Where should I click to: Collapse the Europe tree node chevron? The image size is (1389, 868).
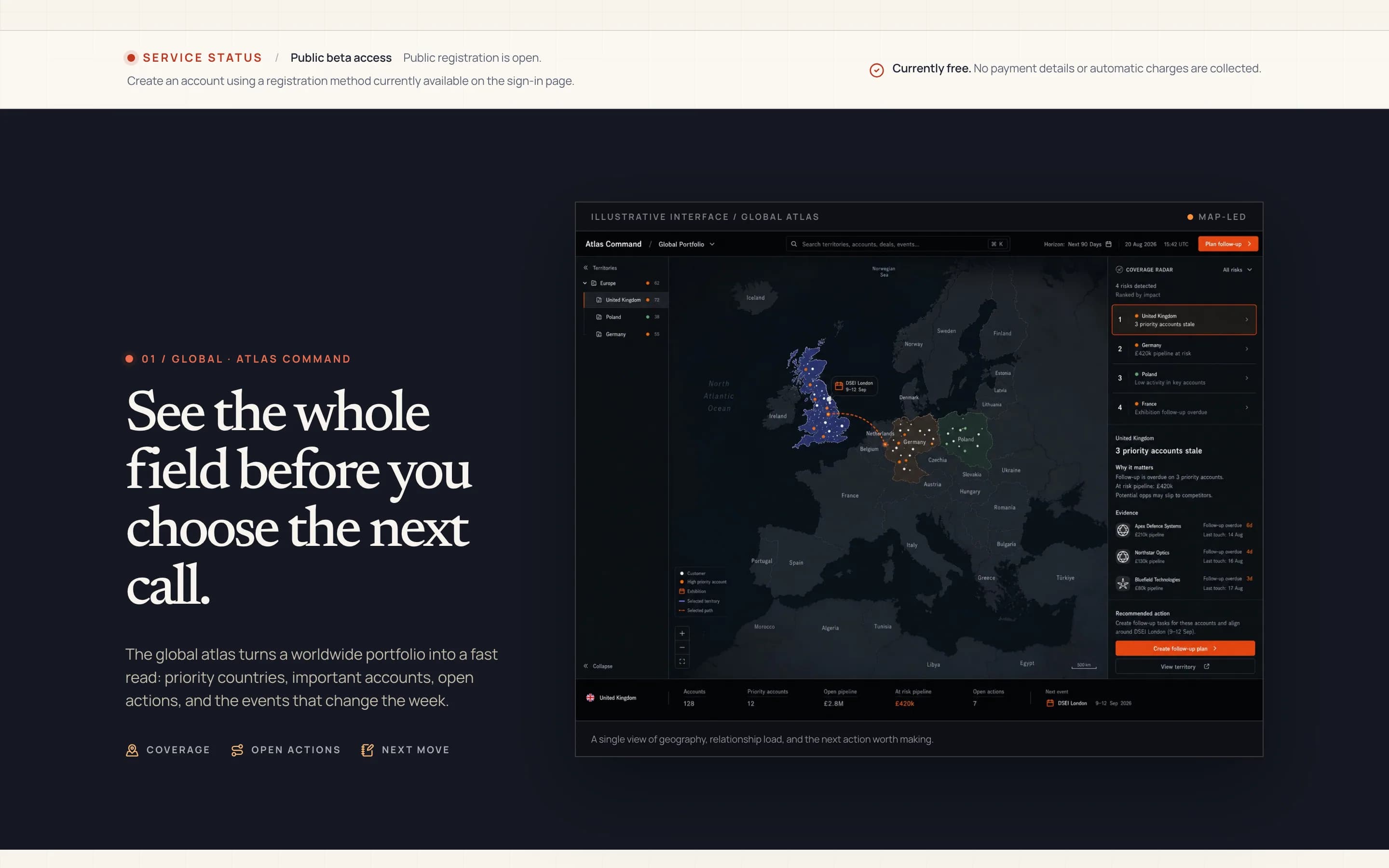pyautogui.click(x=585, y=283)
